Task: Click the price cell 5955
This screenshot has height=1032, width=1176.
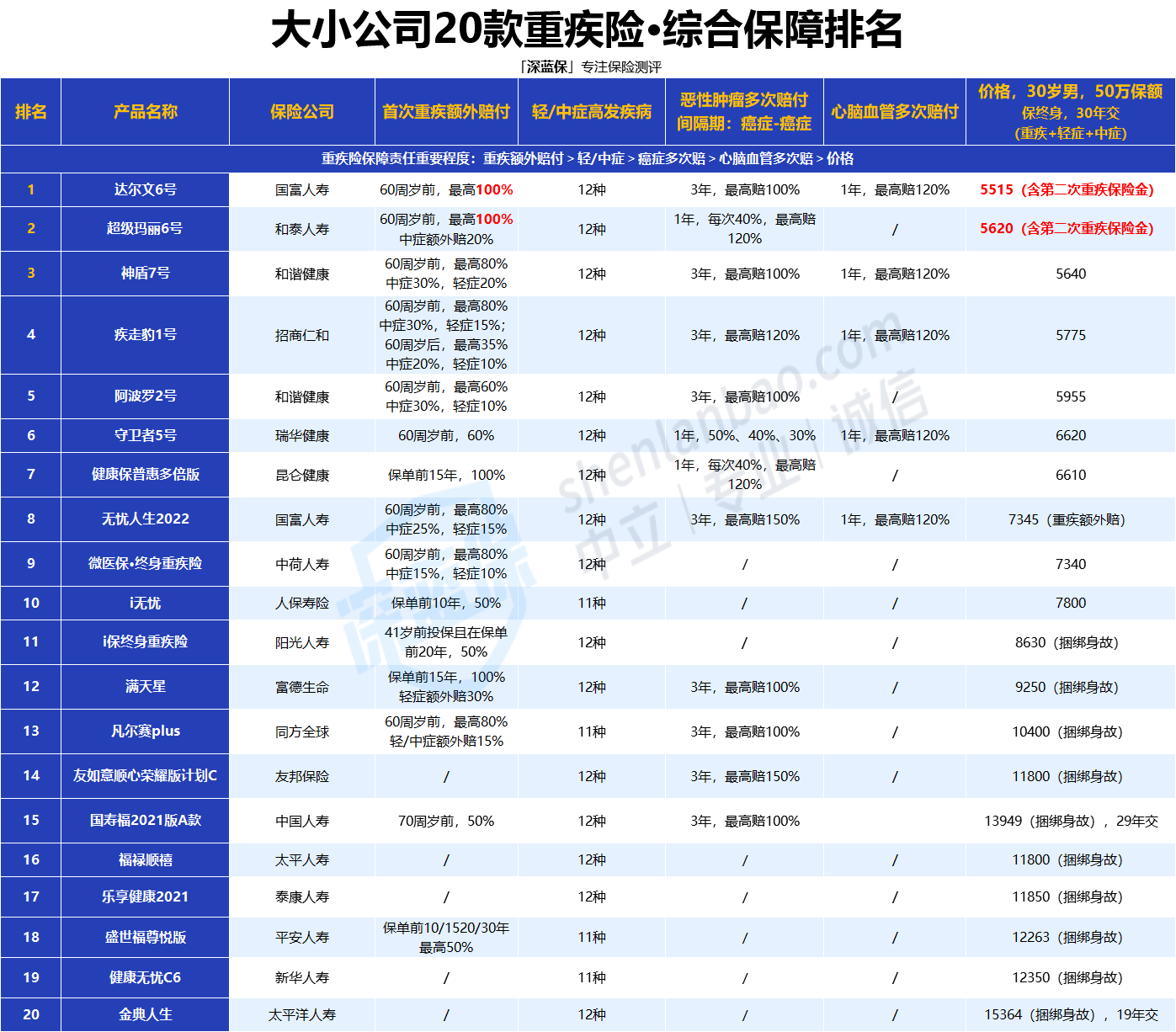Action: 1071,396
